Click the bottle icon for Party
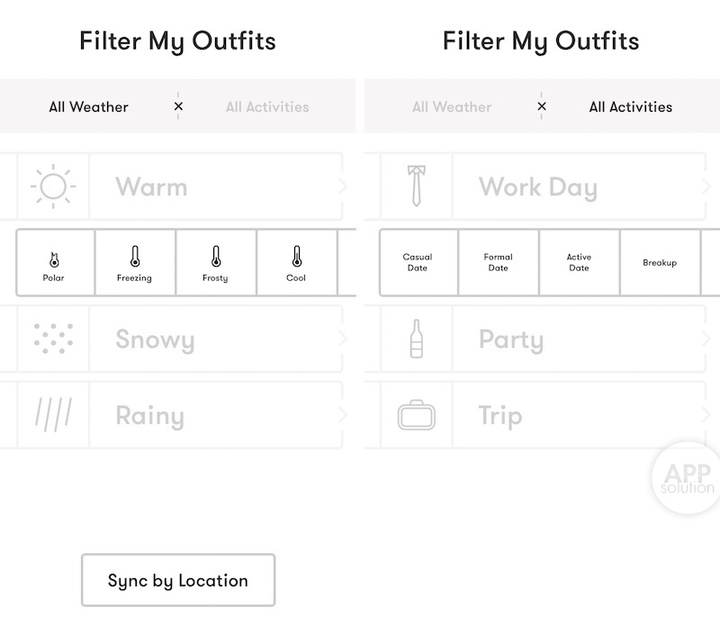This screenshot has height=635, width=720. pyautogui.click(x=415, y=339)
